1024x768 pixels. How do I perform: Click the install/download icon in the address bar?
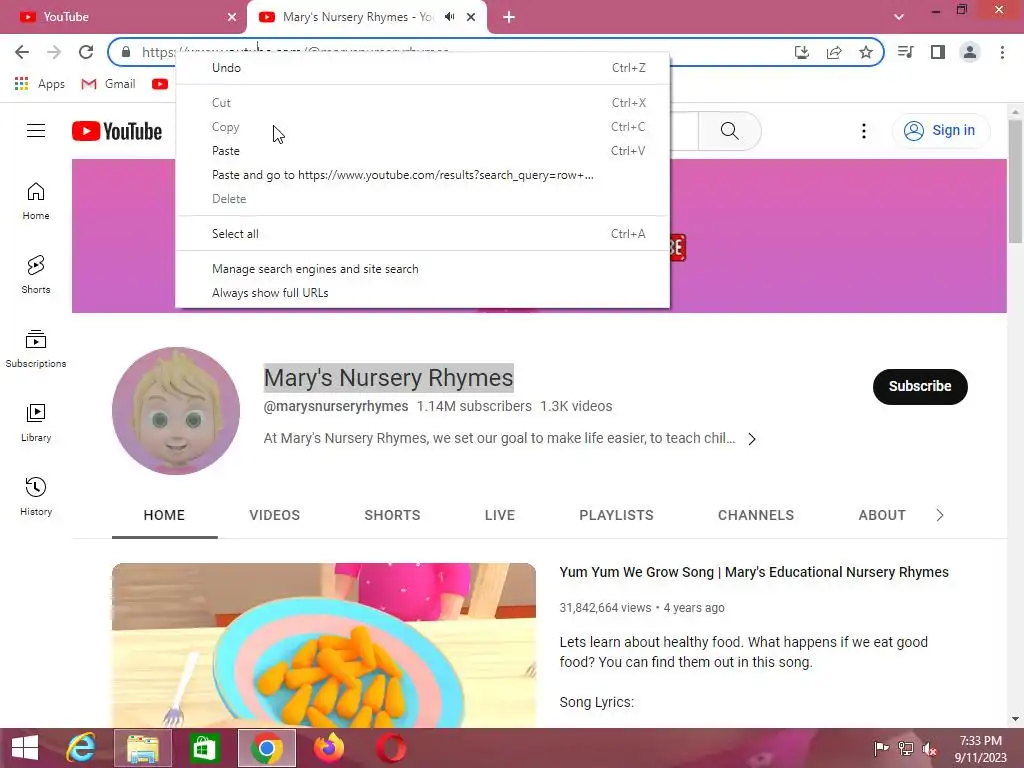coord(802,52)
